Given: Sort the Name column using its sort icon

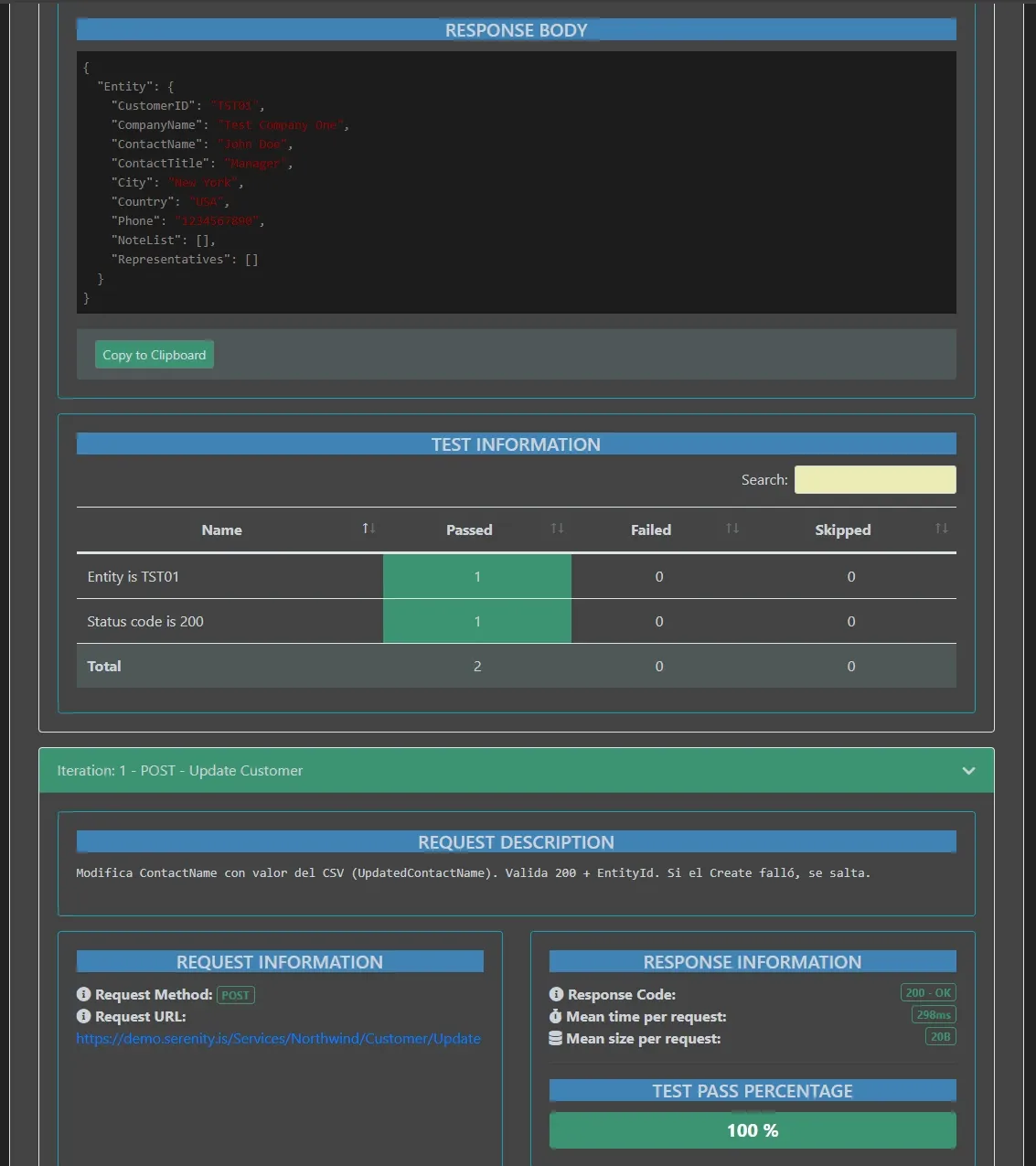Looking at the screenshot, I should coord(368,528).
